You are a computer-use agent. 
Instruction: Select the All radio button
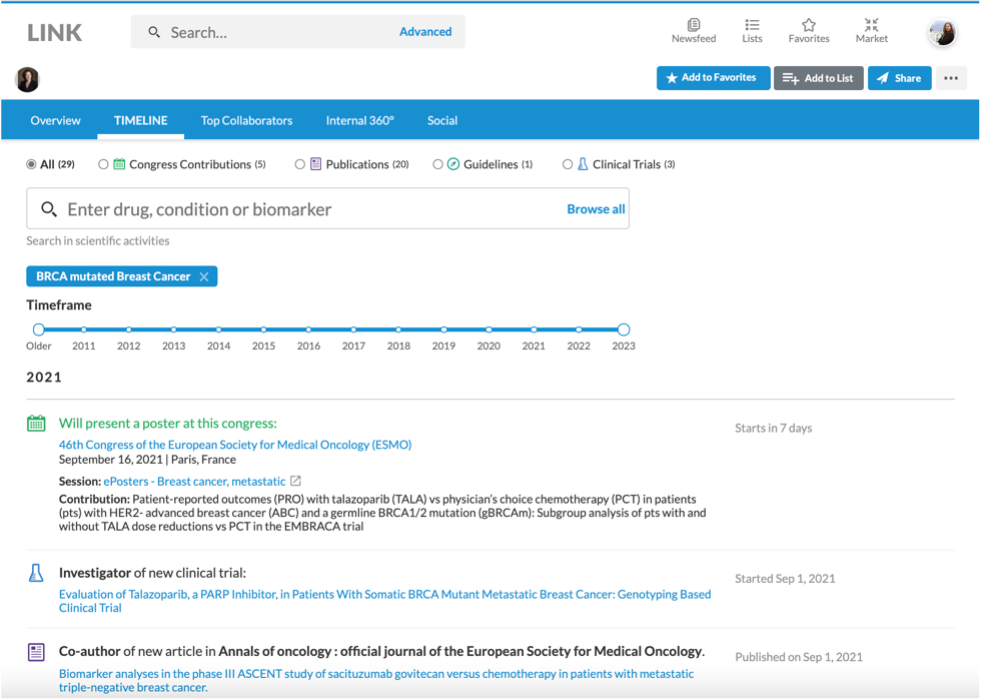click(x=32, y=164)
